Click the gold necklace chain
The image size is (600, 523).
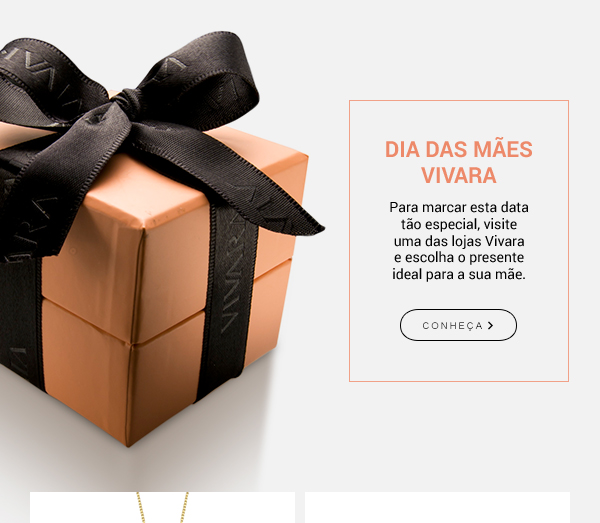pos(163,507)
